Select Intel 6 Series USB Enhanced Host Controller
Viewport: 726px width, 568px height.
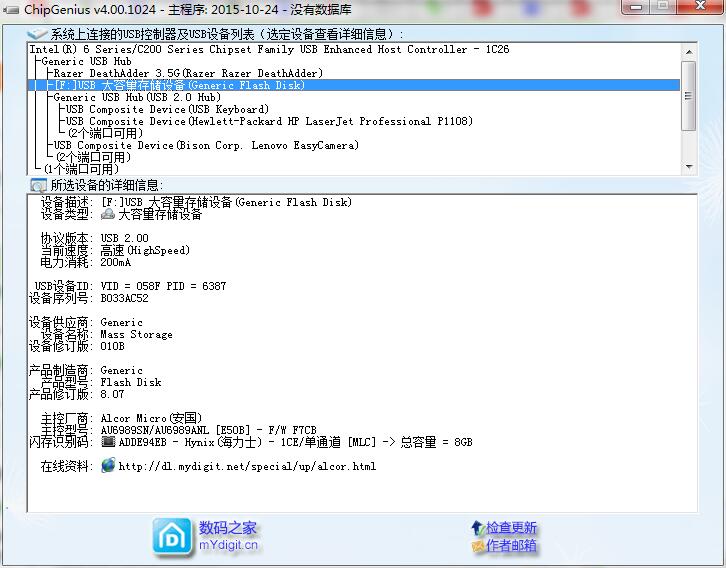tap(269, 49)
